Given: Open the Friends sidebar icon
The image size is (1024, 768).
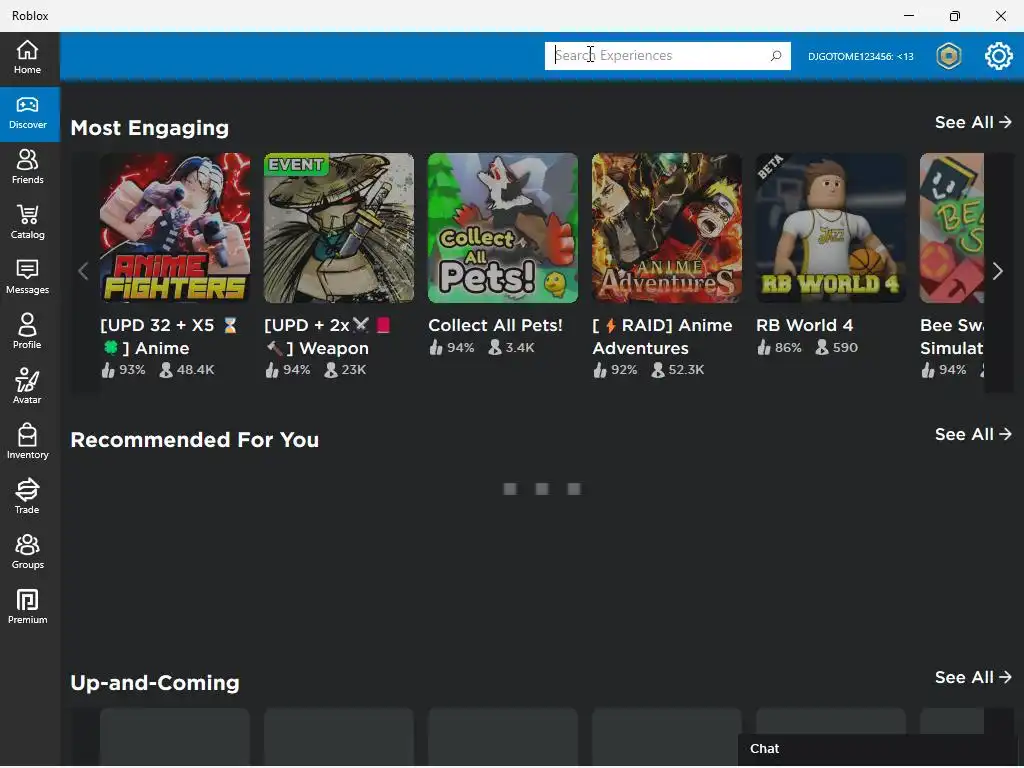Looking at the screenshot, I should pos(27,159).
